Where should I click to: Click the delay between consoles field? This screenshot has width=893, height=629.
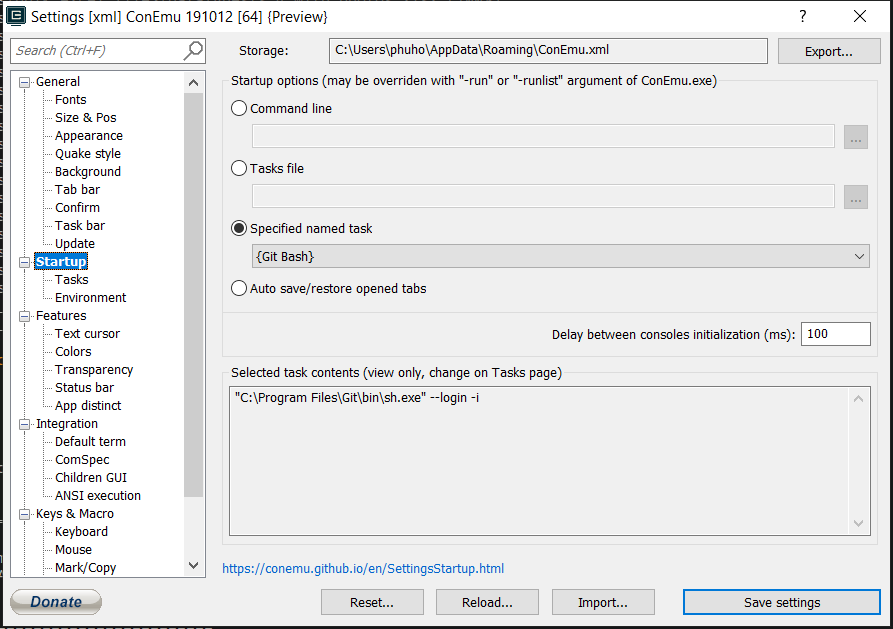tap(835, 334)
